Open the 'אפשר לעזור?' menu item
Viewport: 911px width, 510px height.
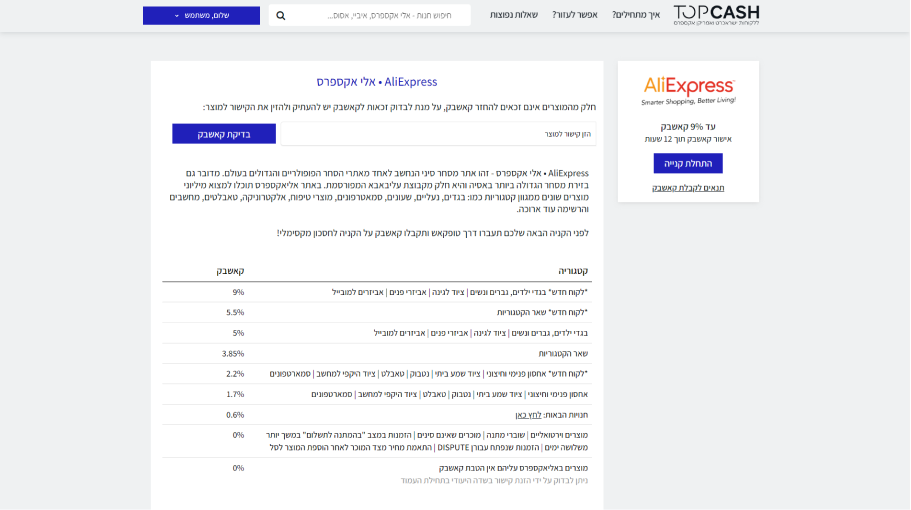pos(575,15)
